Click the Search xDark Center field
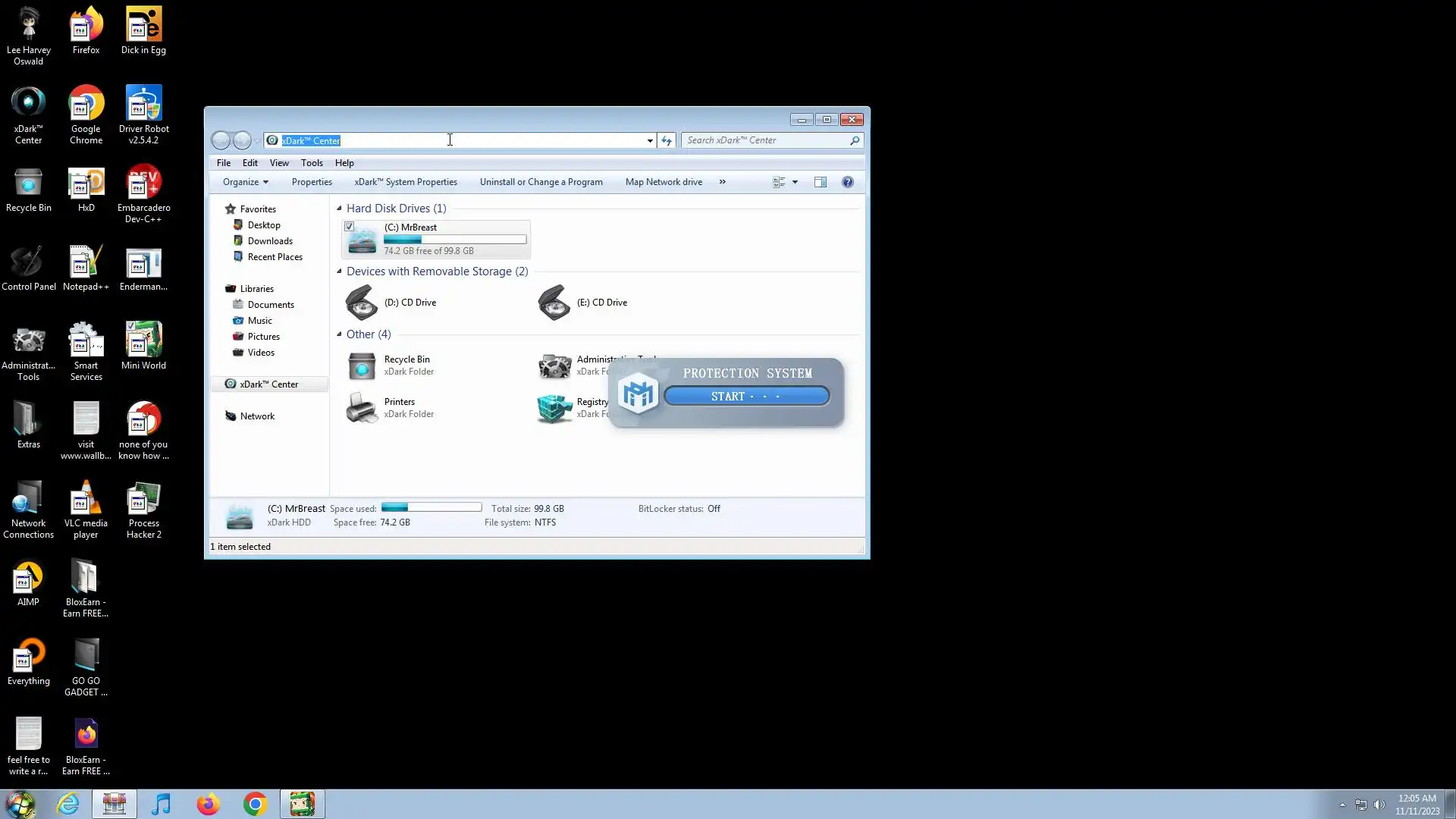The width and height of the screenshot is (1456, 819). pos(766,140)
